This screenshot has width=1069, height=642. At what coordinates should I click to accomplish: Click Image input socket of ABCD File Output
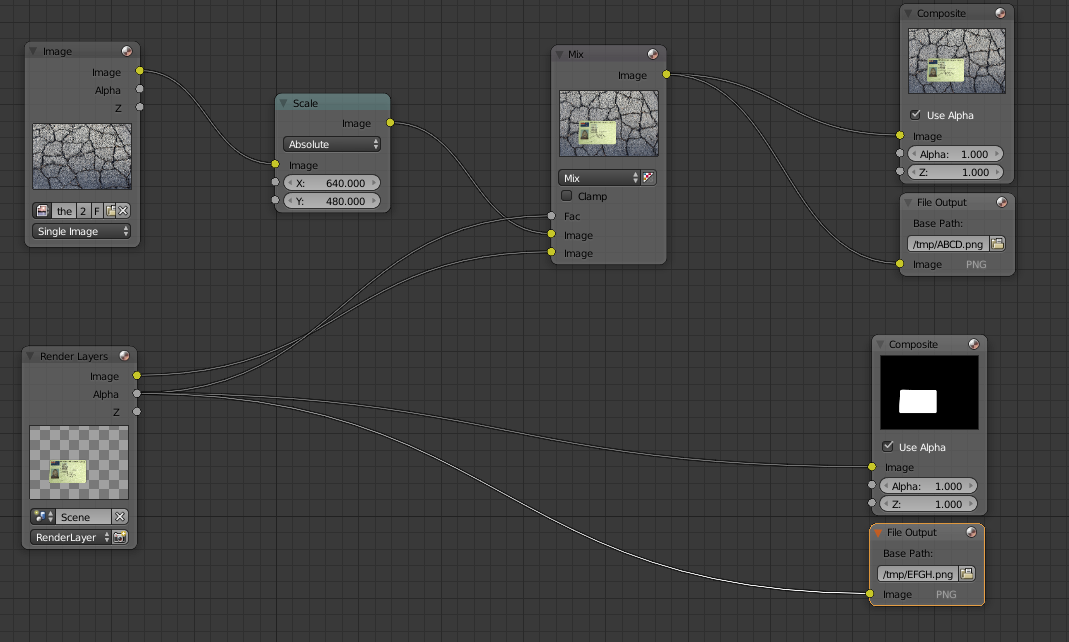(900, 263)
